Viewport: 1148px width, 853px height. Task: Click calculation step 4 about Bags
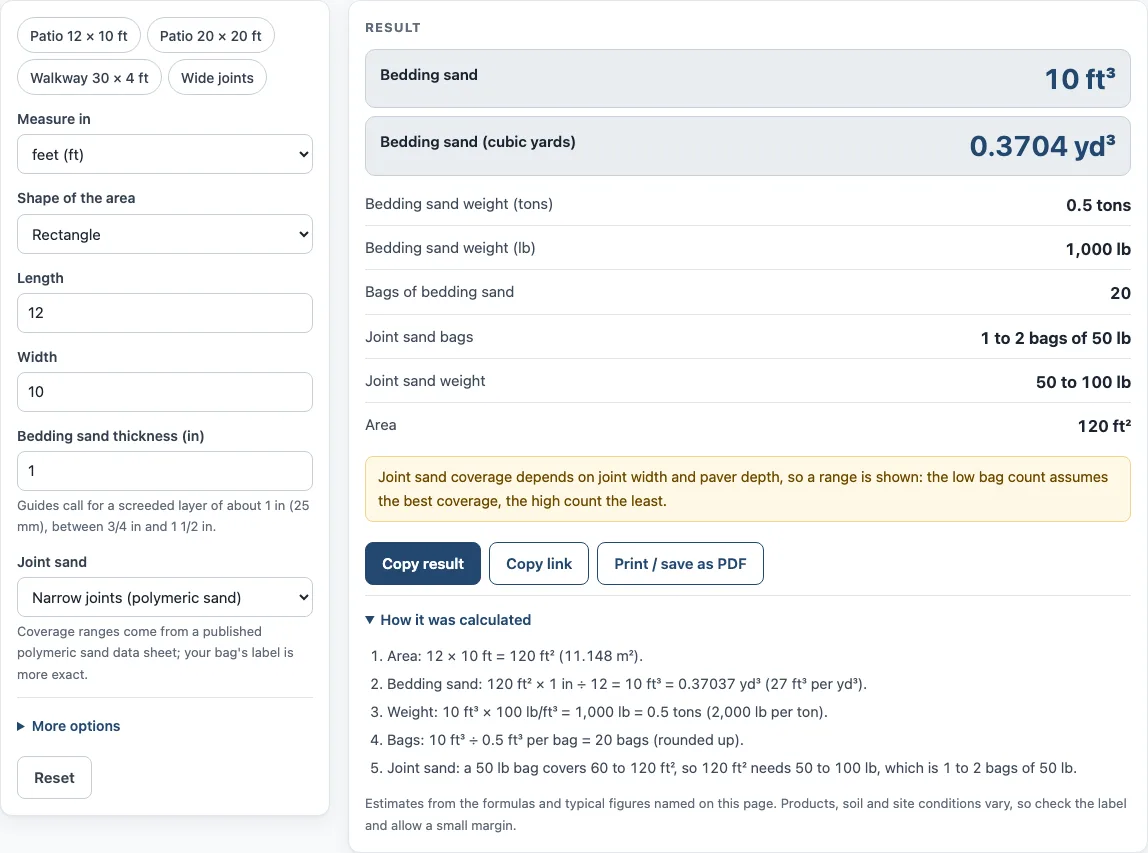pyautogui.click(x=565, y=740)
